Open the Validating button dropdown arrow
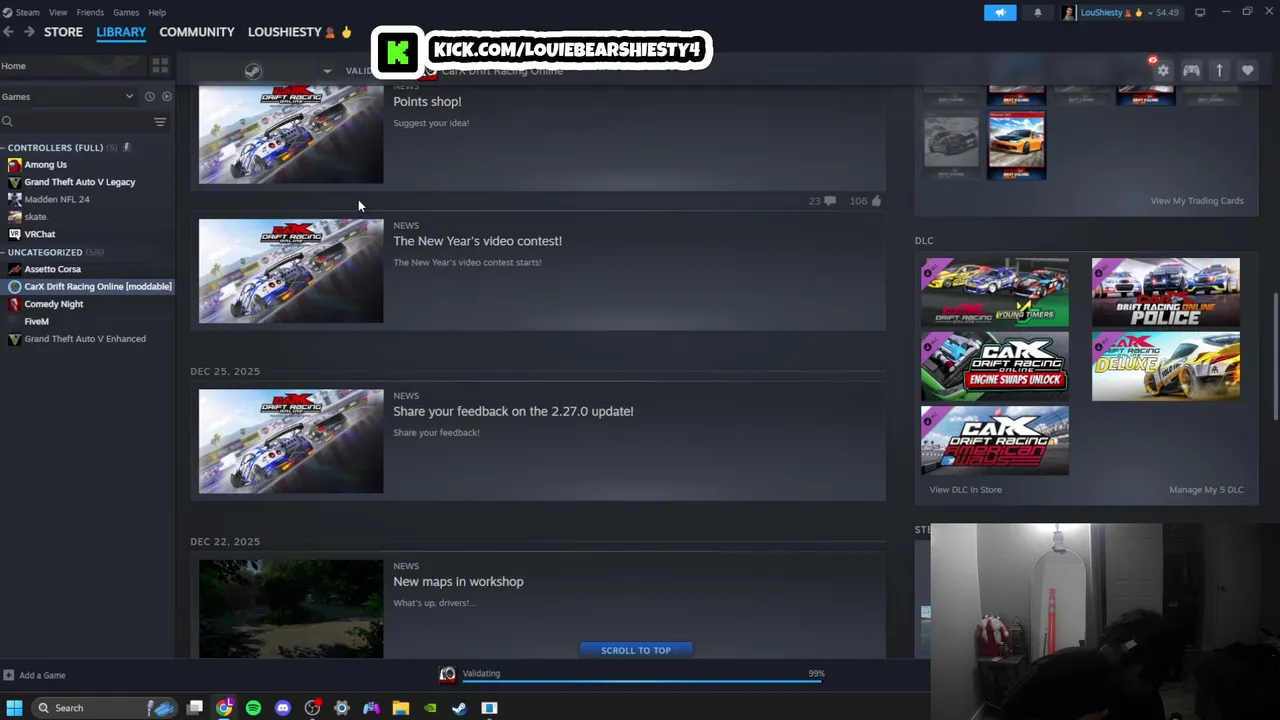 [326, 71]
